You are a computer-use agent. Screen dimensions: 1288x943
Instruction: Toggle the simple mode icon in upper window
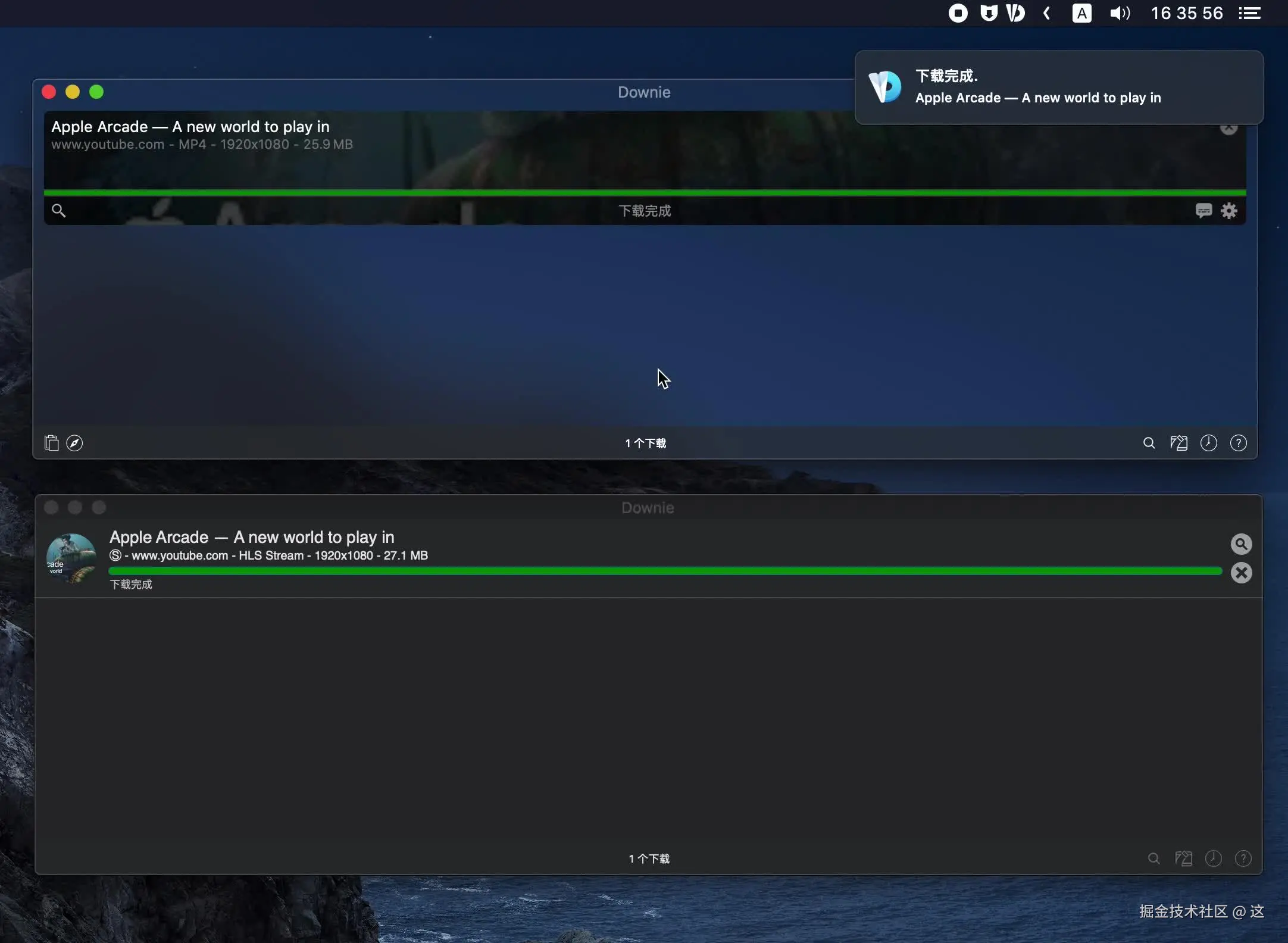coord(1178,443)
